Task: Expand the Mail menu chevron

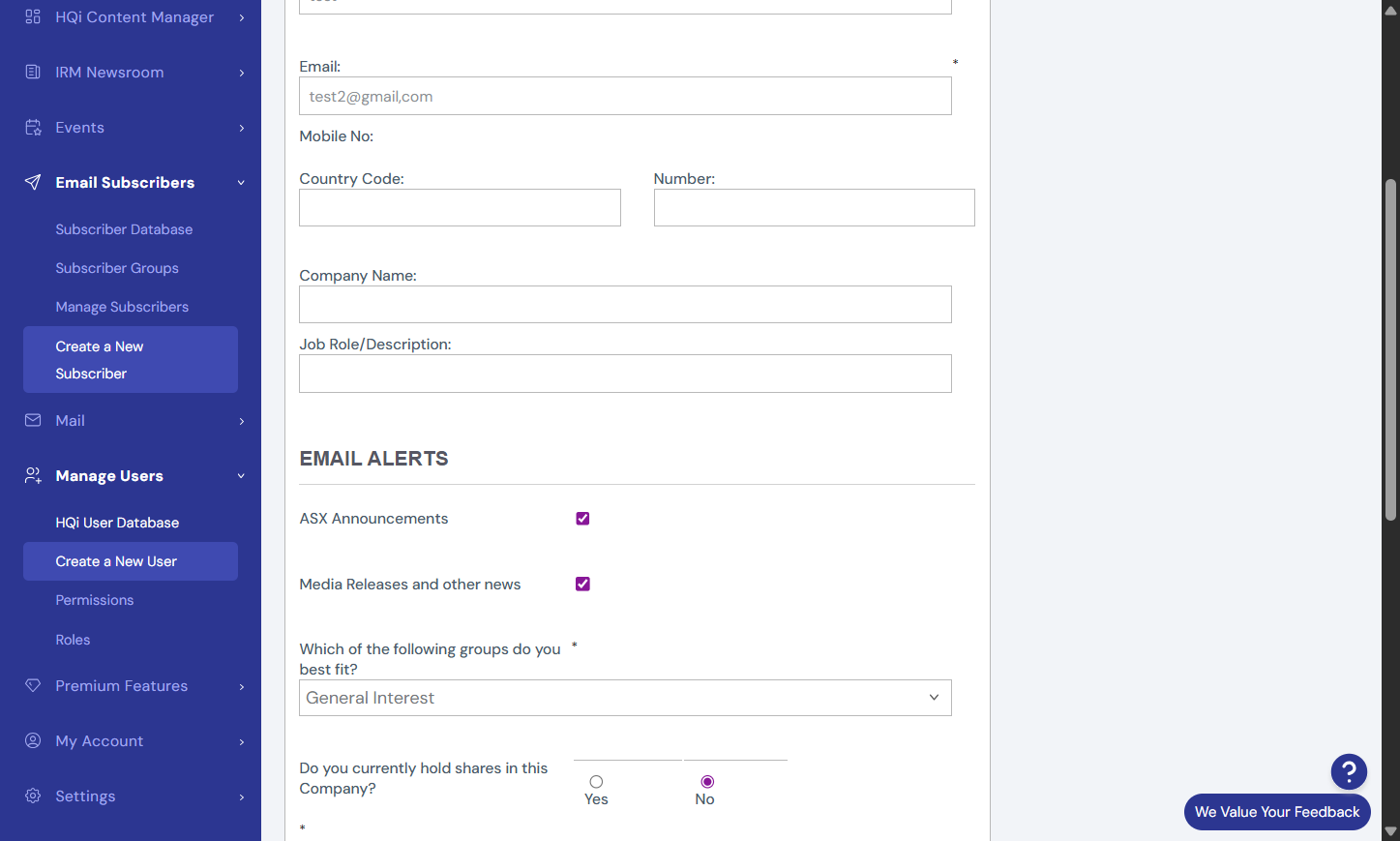Action: pyautogui.click(x=242, y=421)
